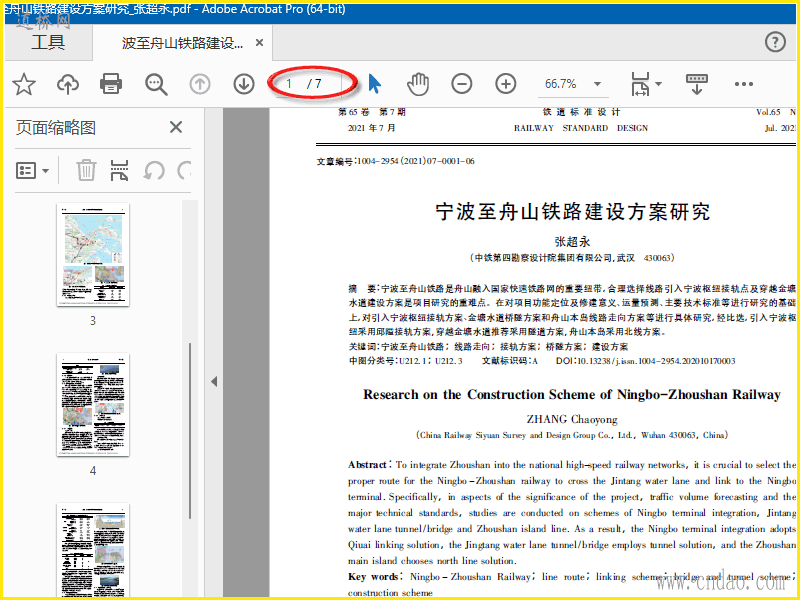800x600 pixels.
Task: Go to next page arrow
Action: coord(244,84)
